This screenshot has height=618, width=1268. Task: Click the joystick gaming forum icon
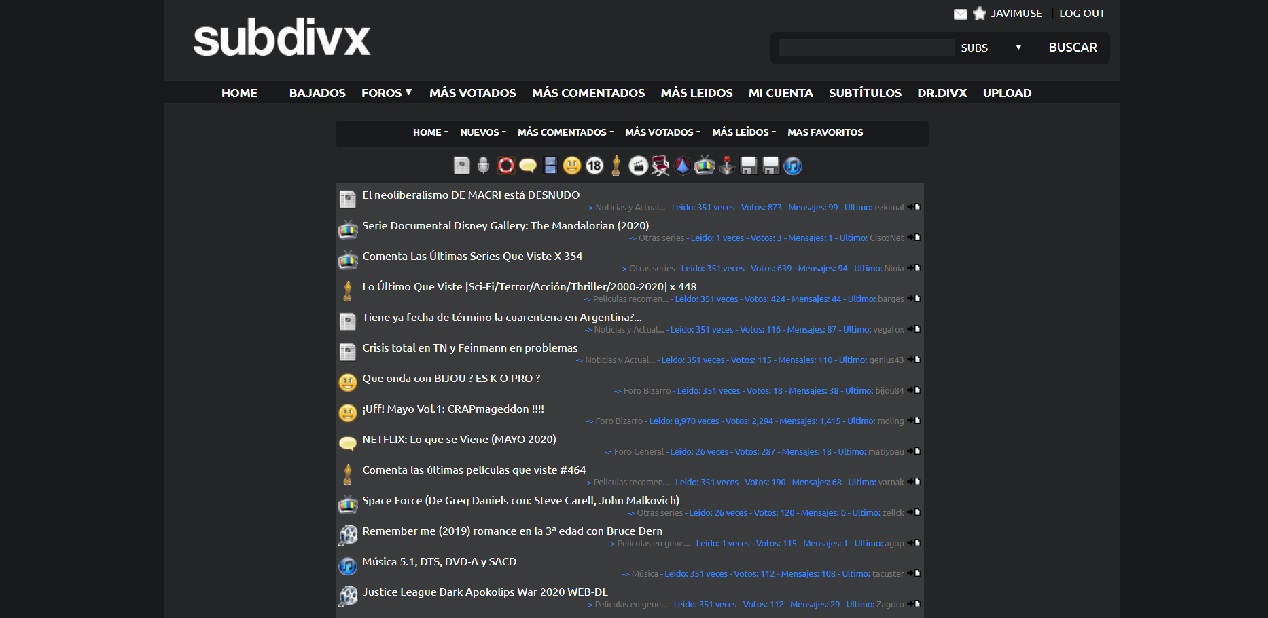[x=727, y=165]
